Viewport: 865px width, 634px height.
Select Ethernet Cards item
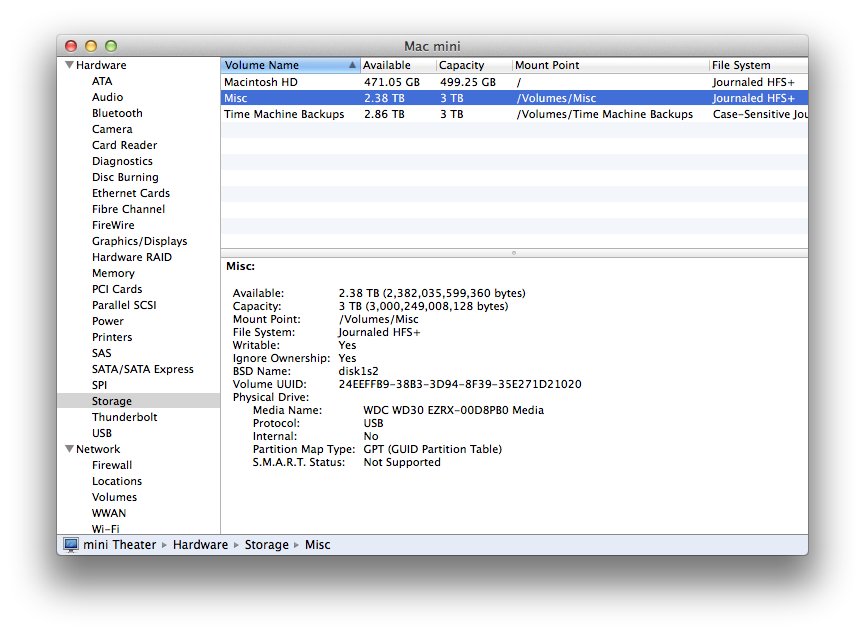pyautogui.click(x=131, y=193)
